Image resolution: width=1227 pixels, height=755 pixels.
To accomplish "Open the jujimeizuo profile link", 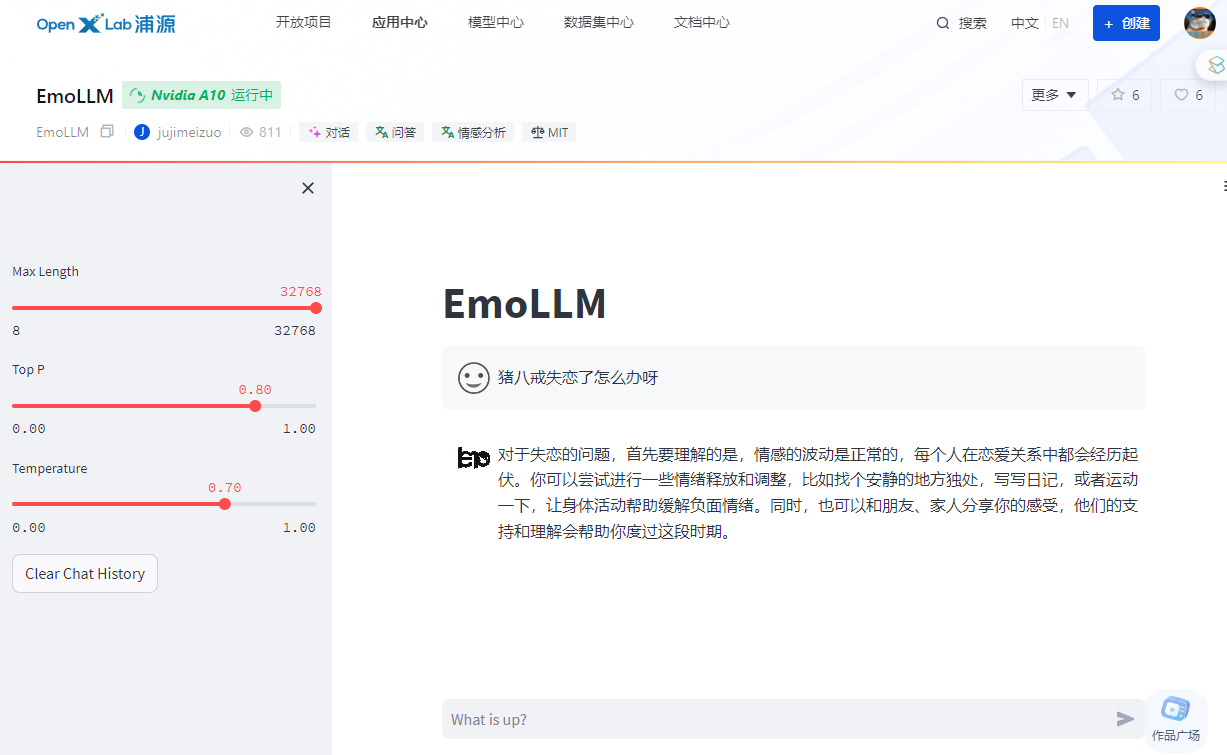I will [186, 131].
